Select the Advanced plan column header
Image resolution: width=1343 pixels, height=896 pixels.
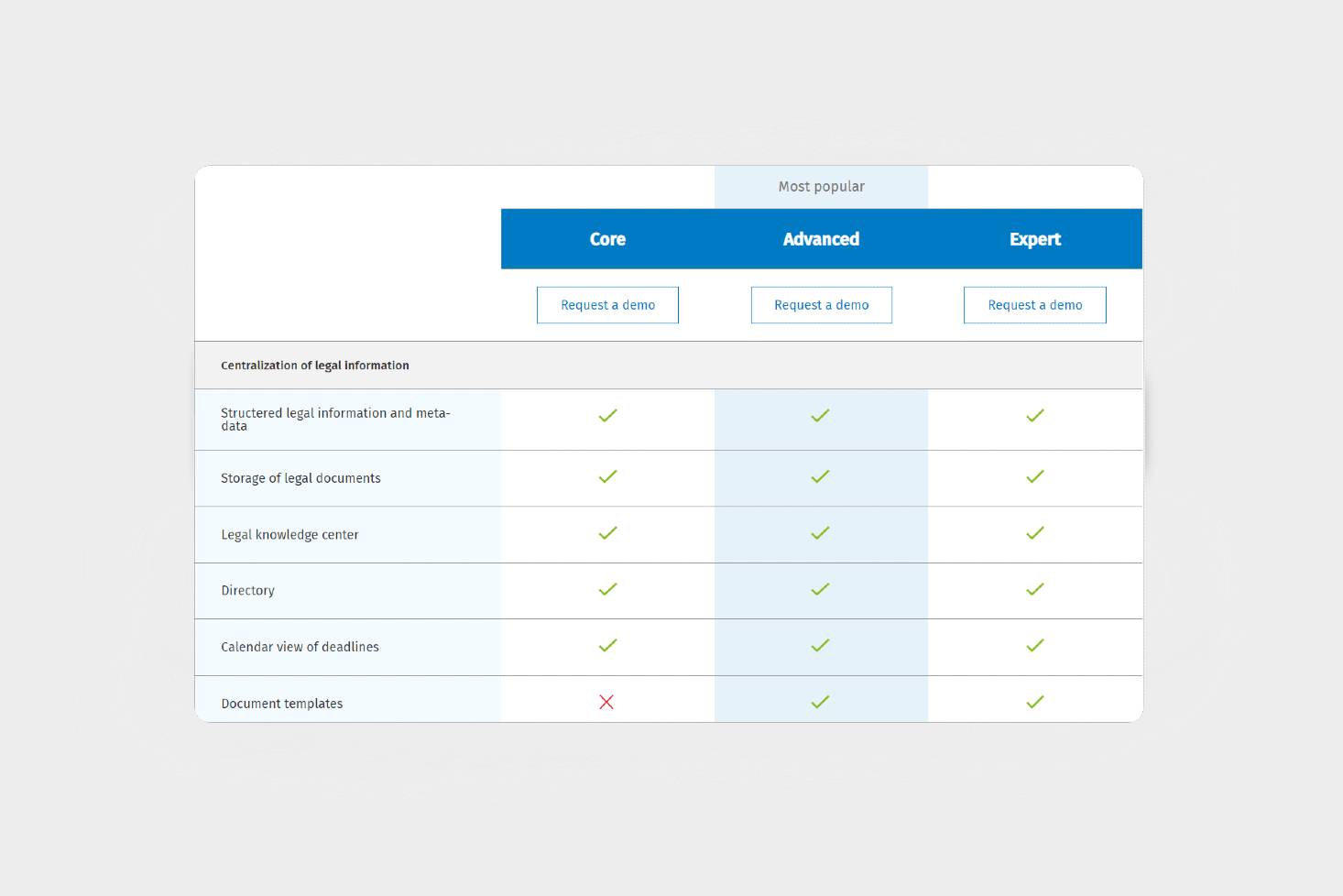tap(821, 239)
